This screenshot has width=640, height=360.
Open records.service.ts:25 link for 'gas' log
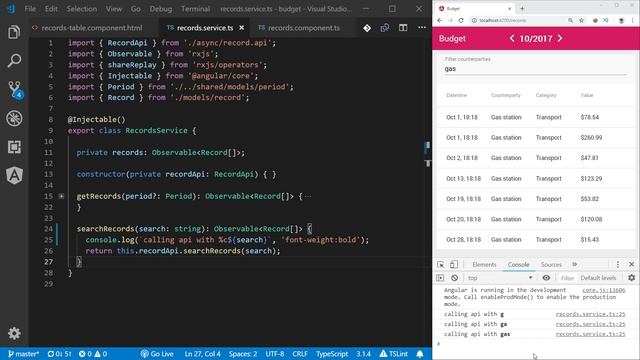tap(590, 334)
